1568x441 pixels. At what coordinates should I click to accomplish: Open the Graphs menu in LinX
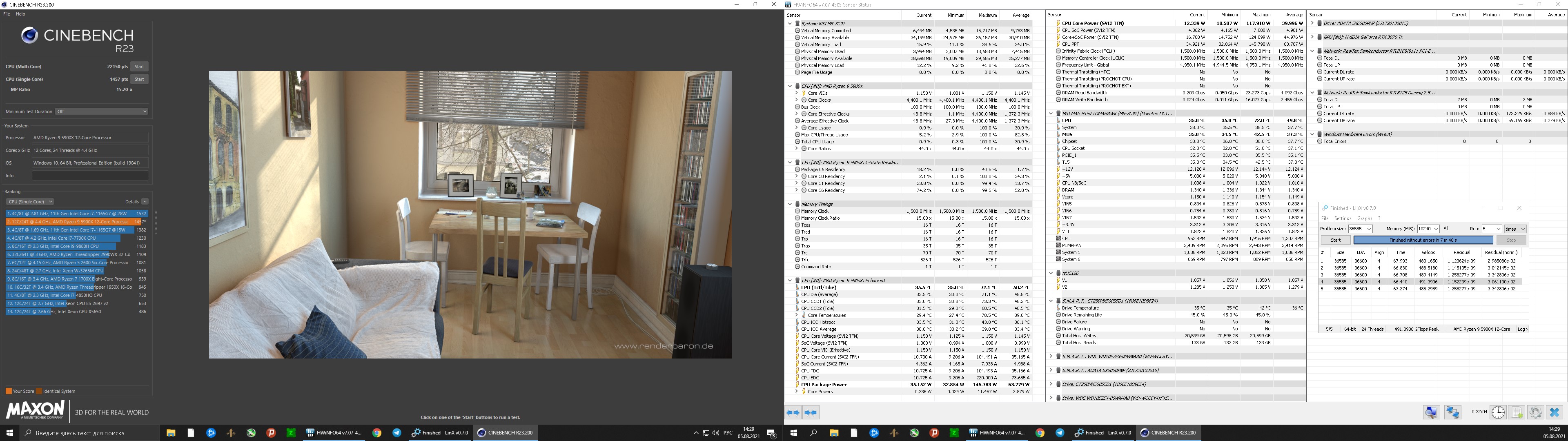[x=1364, y=218]
